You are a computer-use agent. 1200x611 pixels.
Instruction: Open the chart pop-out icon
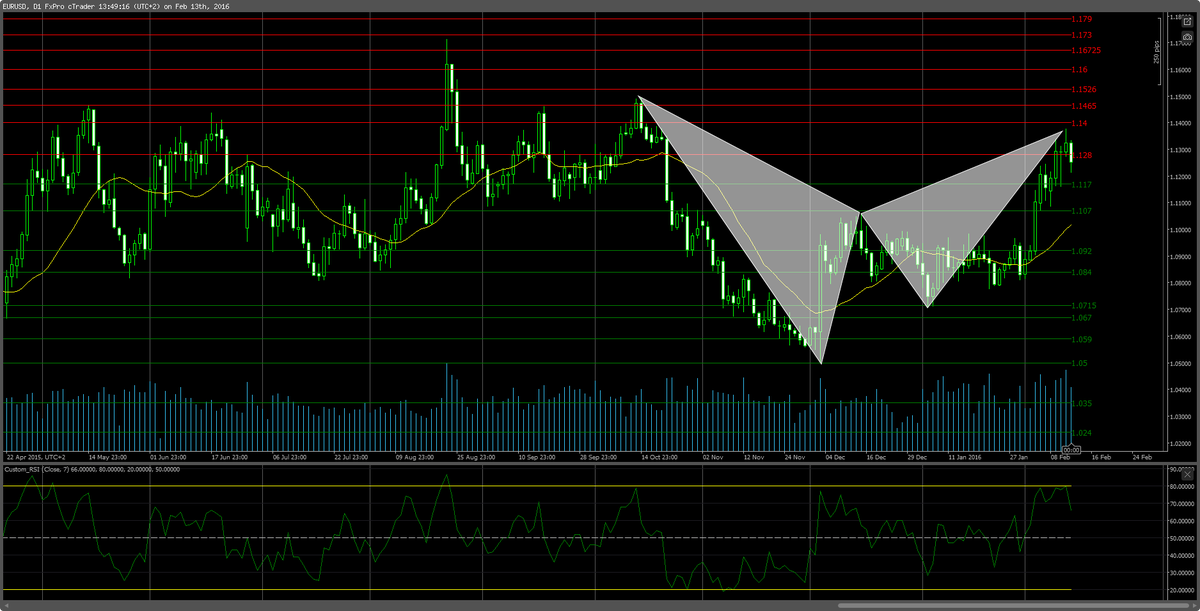click(x=1187, y=22)
